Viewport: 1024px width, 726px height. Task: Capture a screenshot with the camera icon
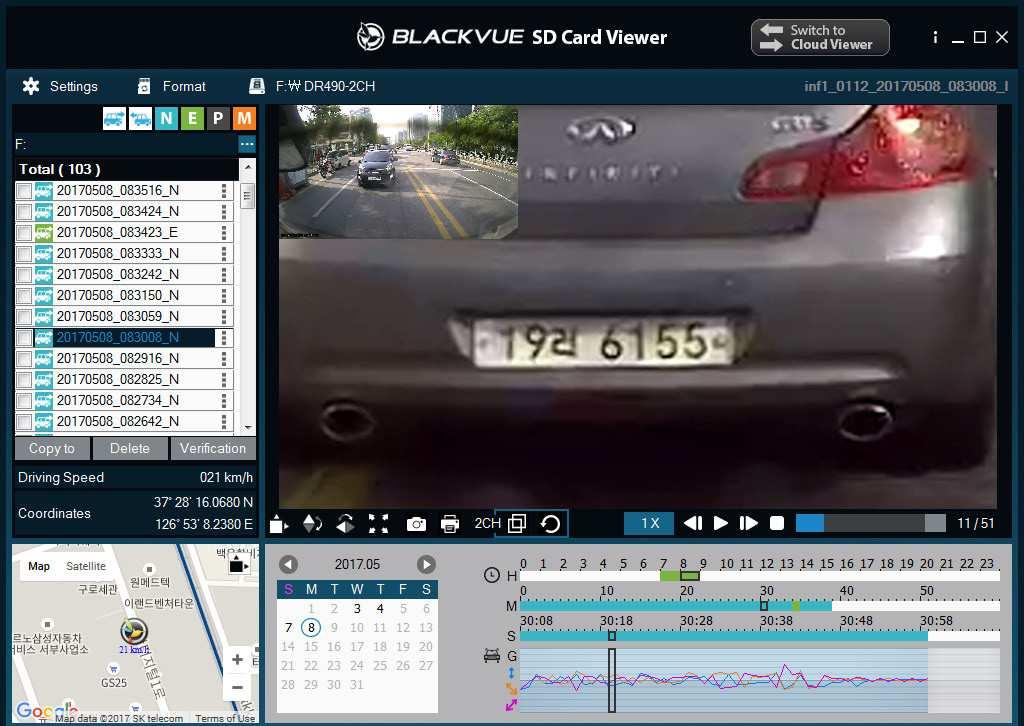pos(416,524)
